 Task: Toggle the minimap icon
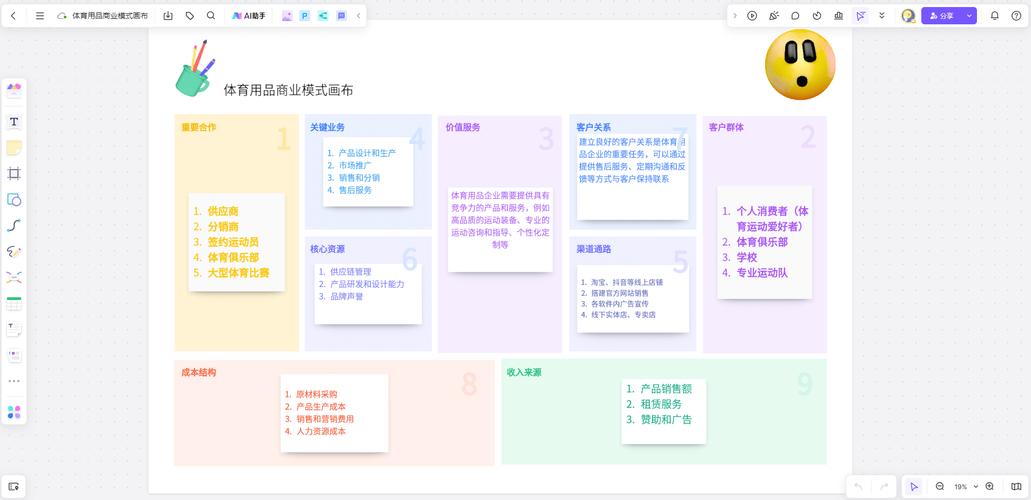[1016, 487]
